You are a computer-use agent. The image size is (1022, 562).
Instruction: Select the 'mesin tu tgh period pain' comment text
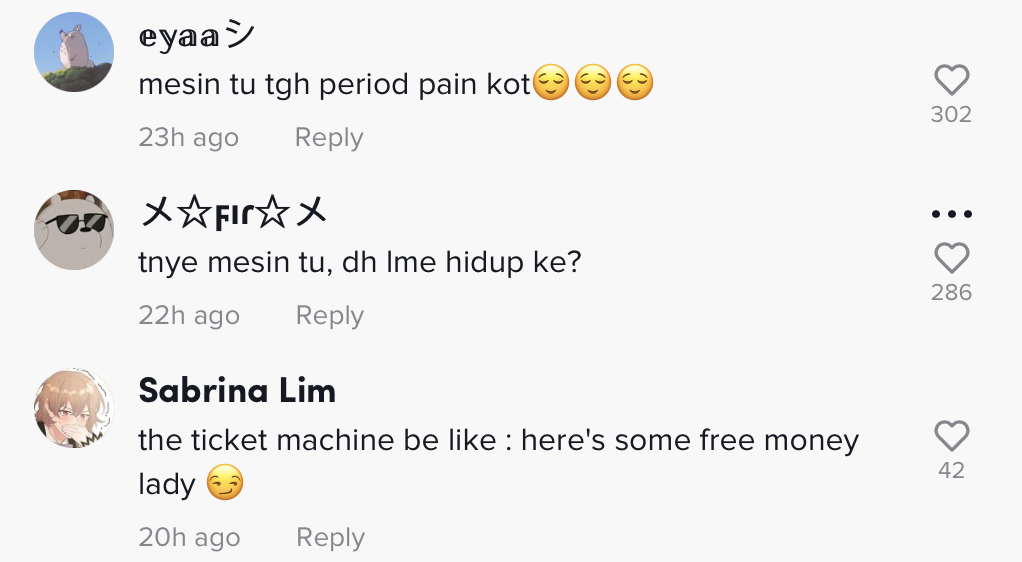(x=334, y=85)
